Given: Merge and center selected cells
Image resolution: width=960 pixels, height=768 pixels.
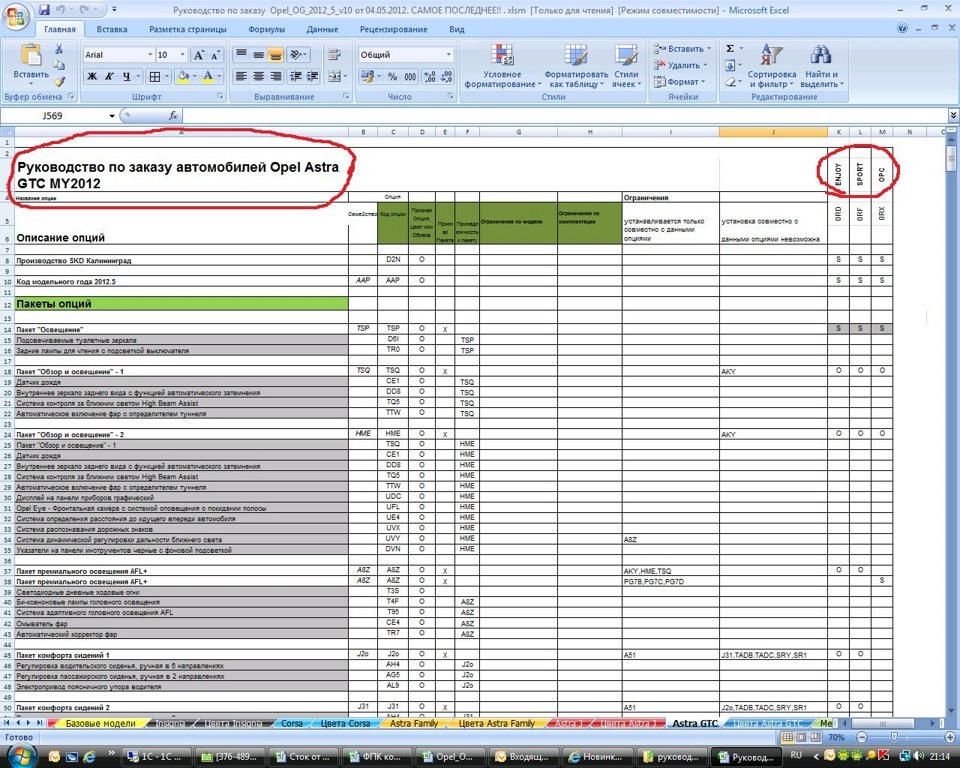Looking at the screenshot, I should [x=334, y=77].
